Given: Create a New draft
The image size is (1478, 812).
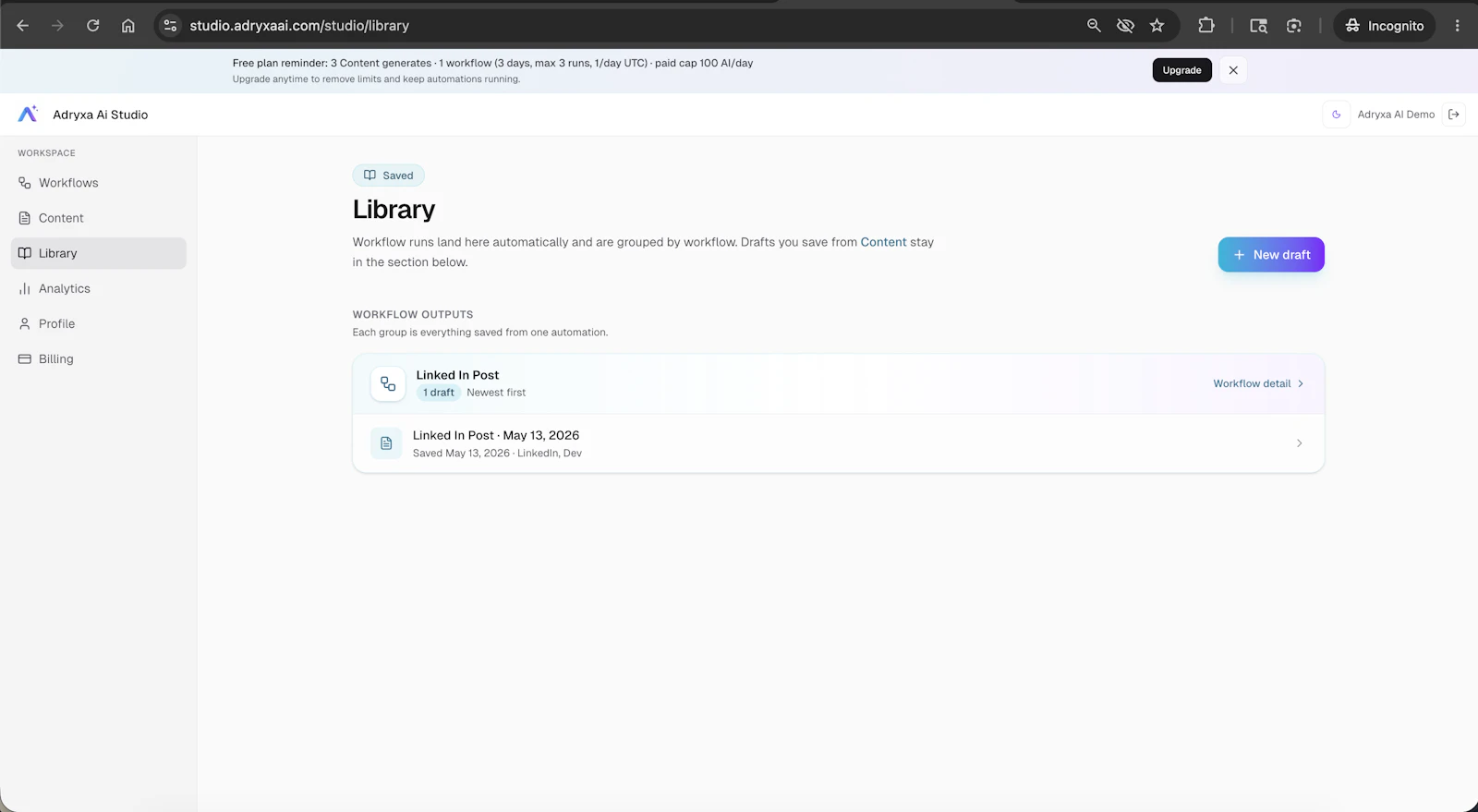Looking at the screenshot, I should coord(1271,255).
